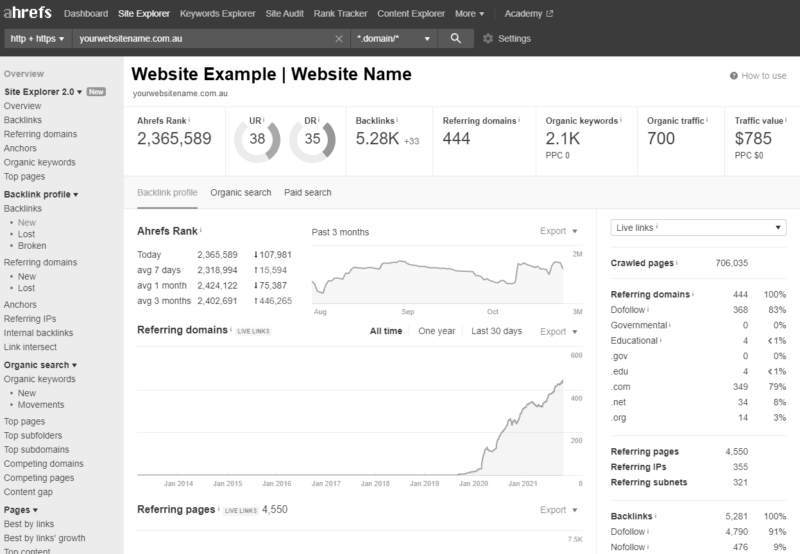Open the More menu dropdown
Image resolution: width=800 pixels, height=554 pixels.
point(469,14)
